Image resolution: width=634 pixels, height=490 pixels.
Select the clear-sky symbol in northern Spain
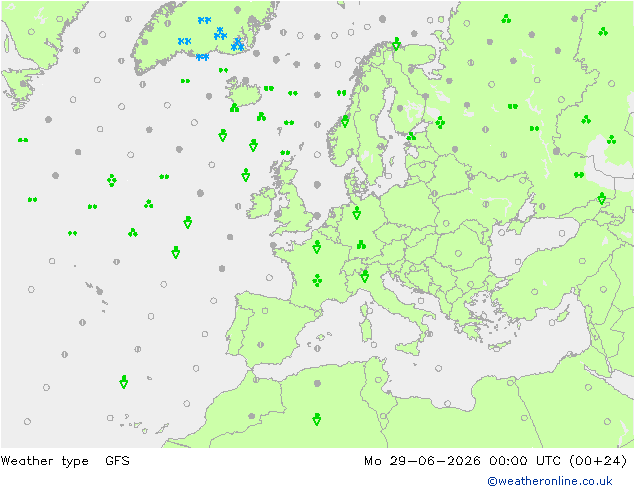265,311
